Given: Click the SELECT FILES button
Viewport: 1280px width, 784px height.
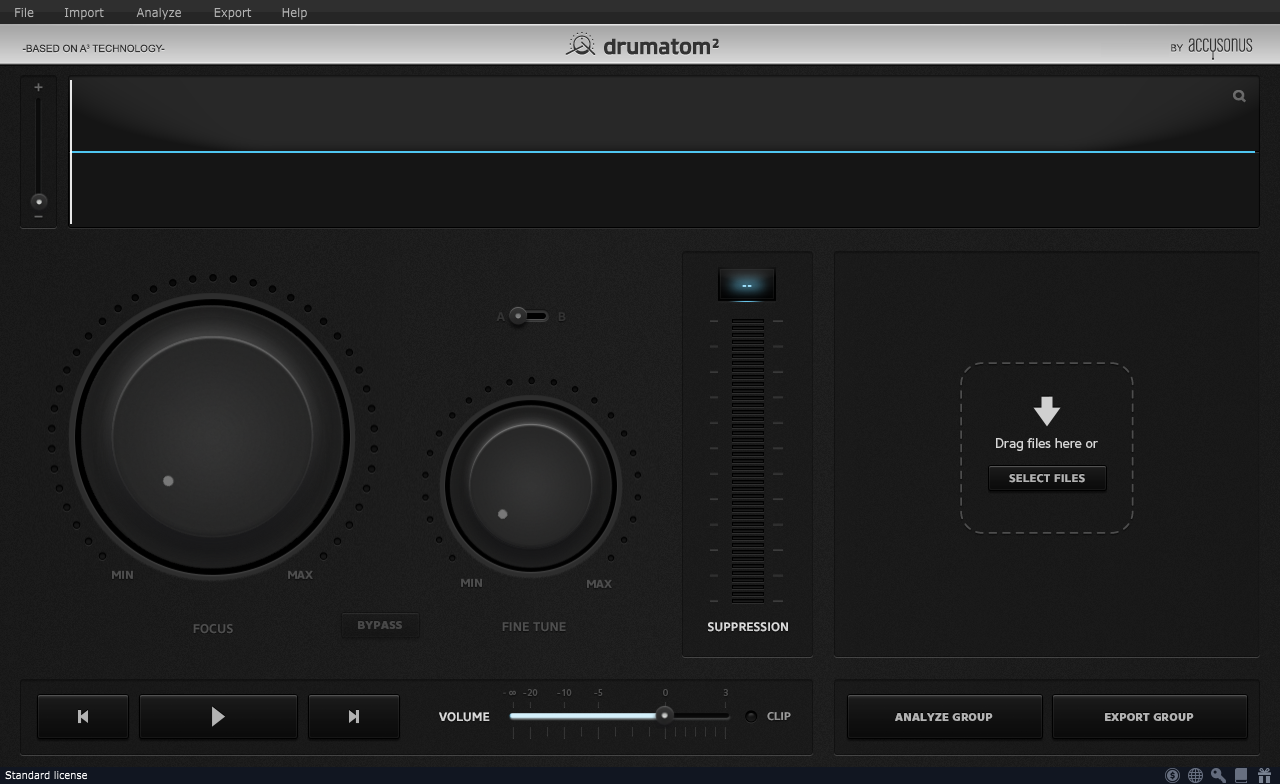Looking at the screenshot, I should [x=1047, y=478].
